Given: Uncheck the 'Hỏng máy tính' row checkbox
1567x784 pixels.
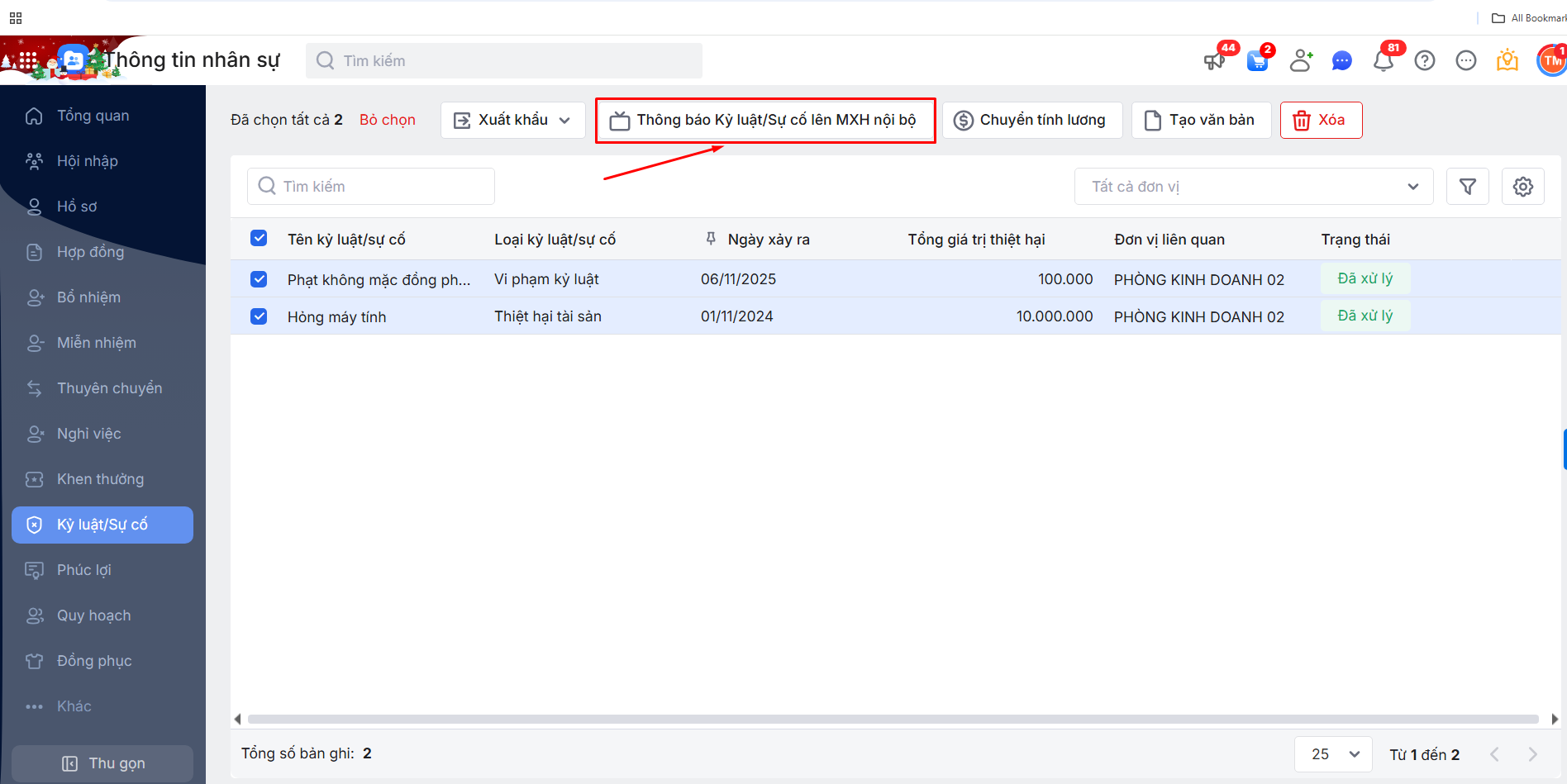Looking at the screenshot, I should tap(259, 316).
